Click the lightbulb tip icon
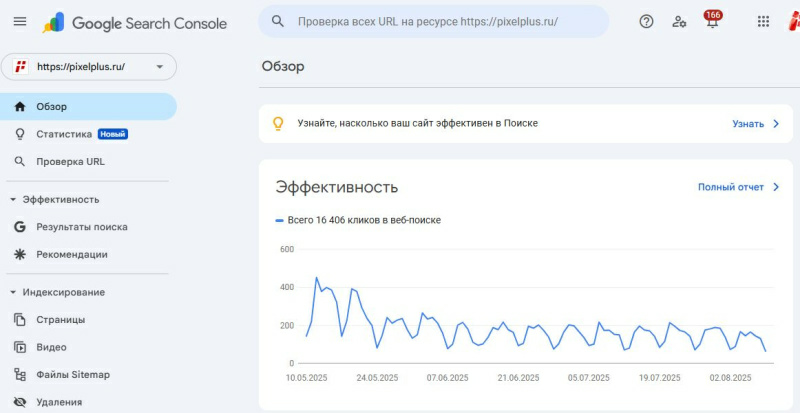Viewport: 800px width, 413px height. [279, 123]
